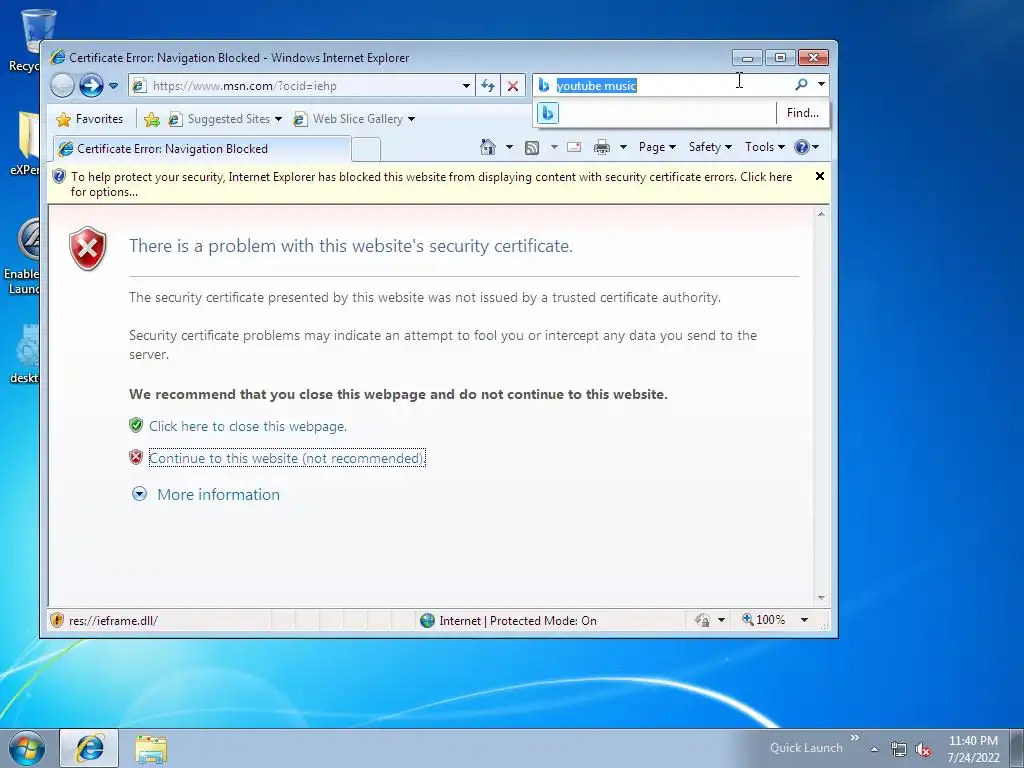Click the Print icon
The height and width of the screenshot is (768, 1024).
click(601, 147)
